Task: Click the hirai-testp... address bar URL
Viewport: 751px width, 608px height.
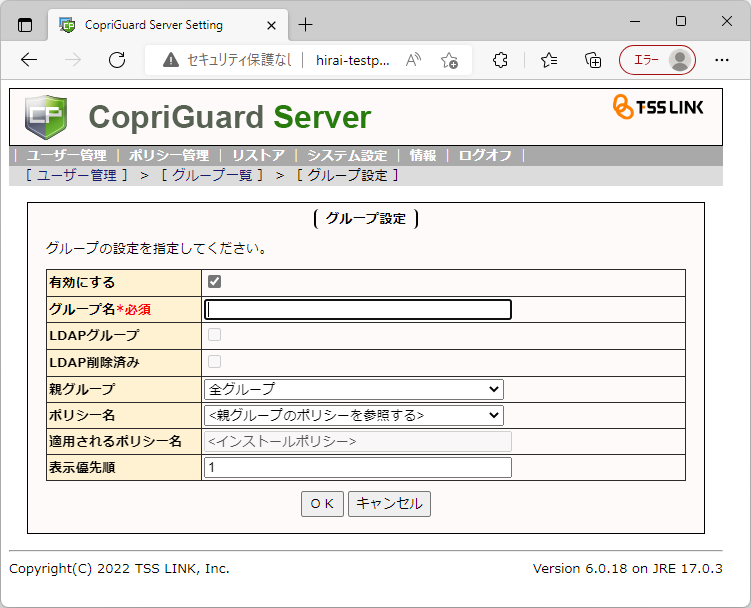Action: click(x=353, y=60)
